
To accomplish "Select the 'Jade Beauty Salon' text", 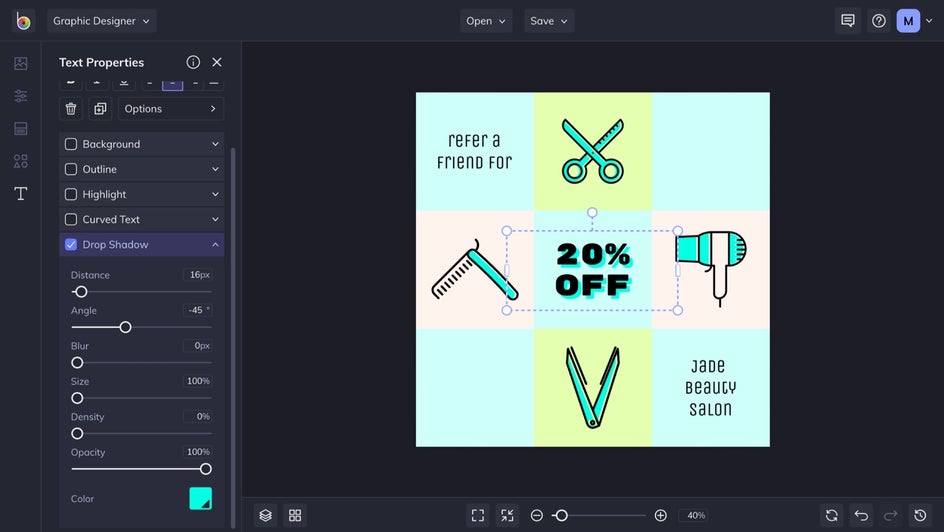I will click(710, 388).
